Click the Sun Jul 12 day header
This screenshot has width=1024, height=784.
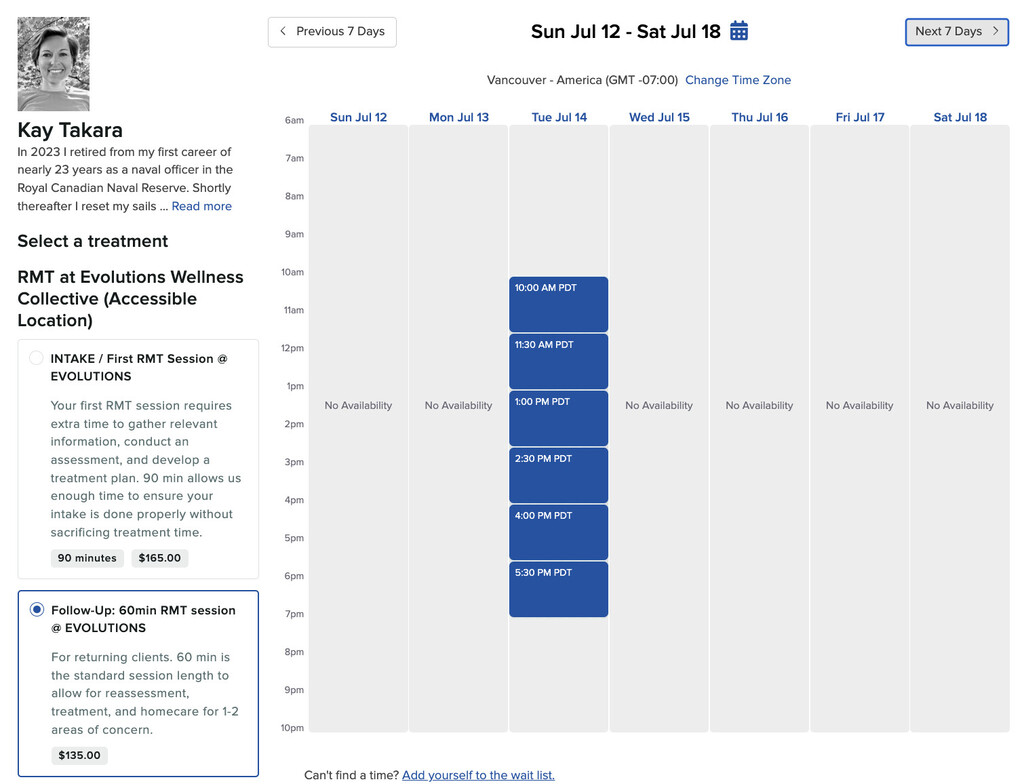pyautogui.click(x=359, y=117)
